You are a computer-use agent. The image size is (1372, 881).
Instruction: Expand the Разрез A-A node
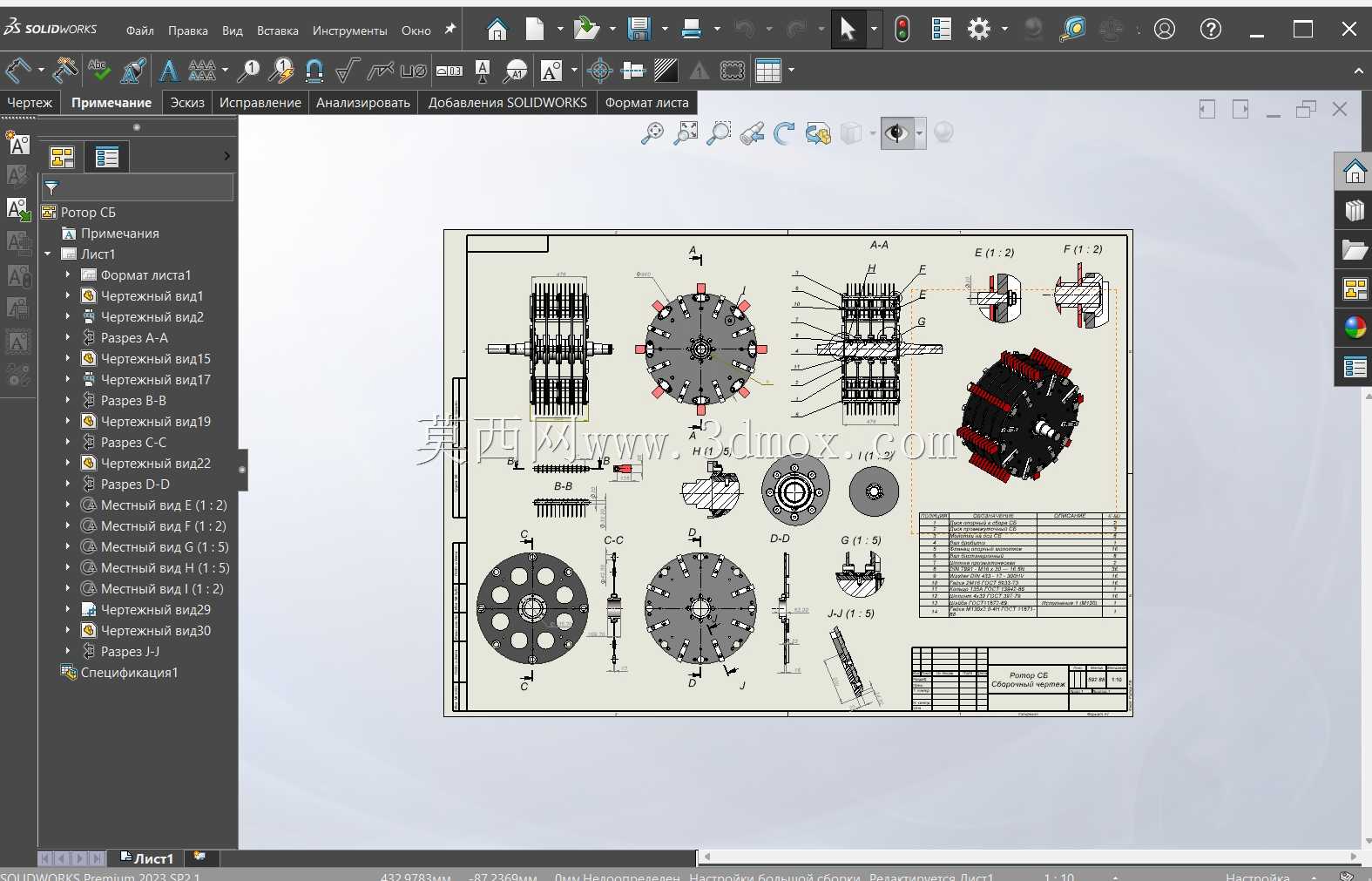pyautogui.click(x=68, y=337)
